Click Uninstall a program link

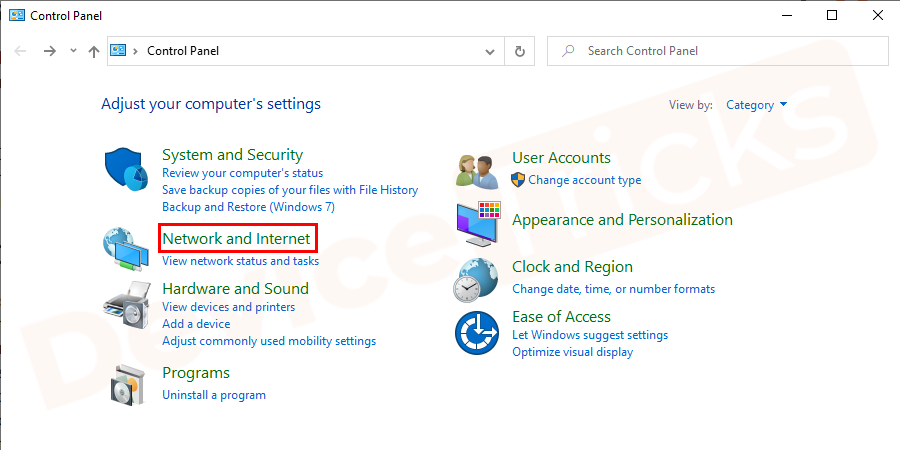coord(214,395)
